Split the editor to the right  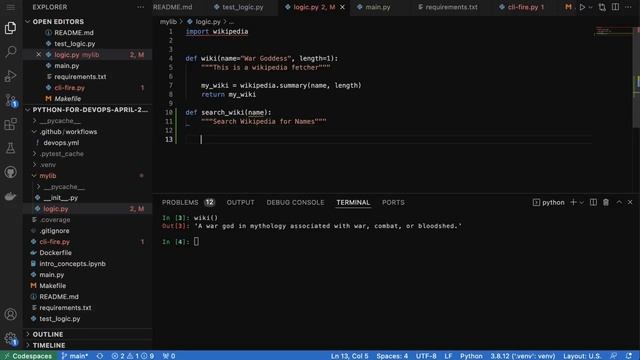pos(615,7)
